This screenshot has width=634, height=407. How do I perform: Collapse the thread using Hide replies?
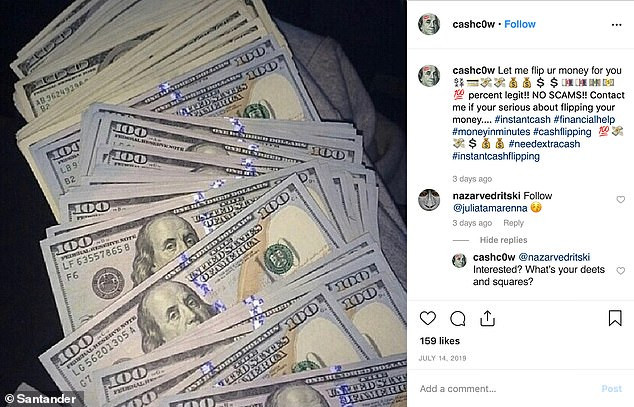tap(503, 240)
